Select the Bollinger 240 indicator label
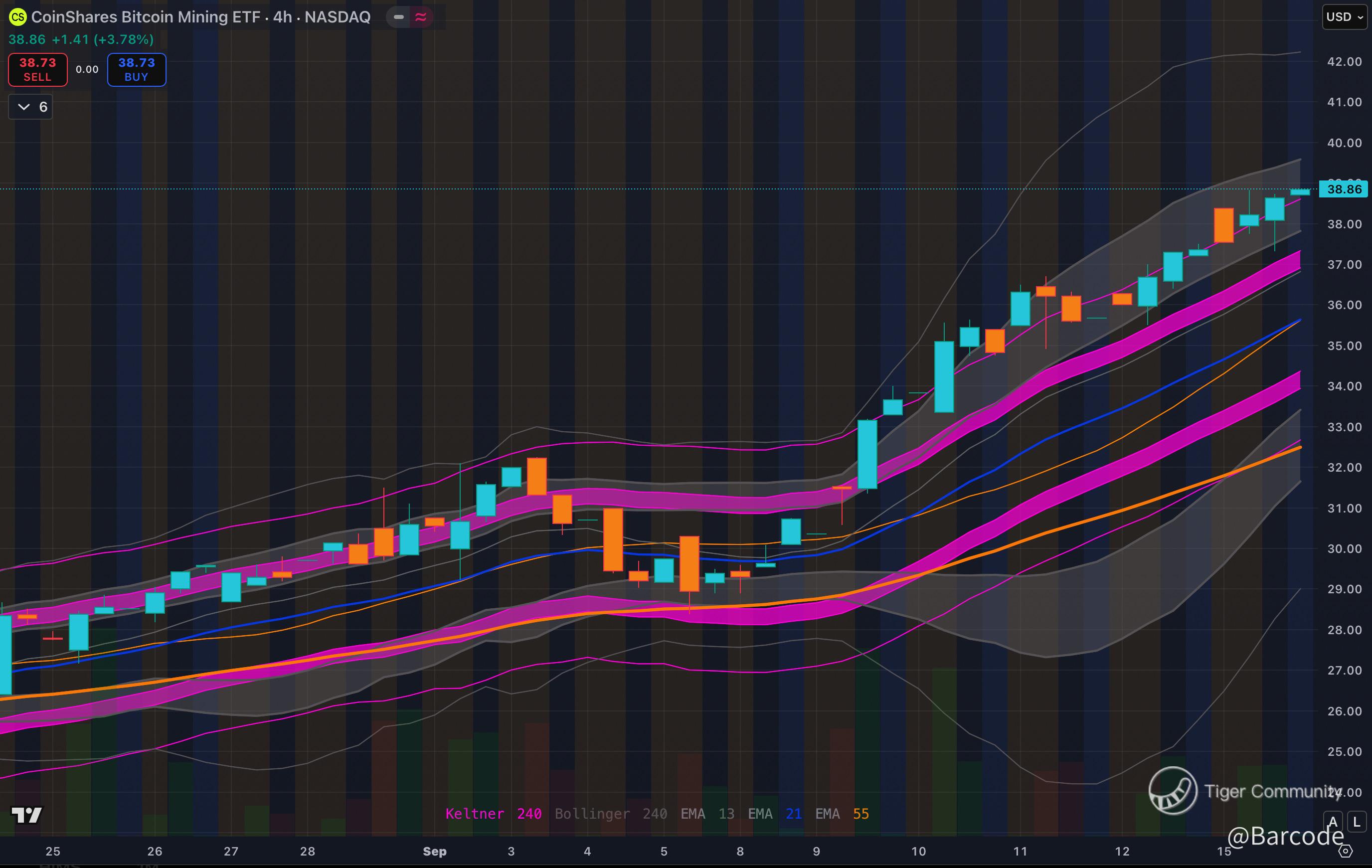The height and width of the screenshot is (868, 1372). pos(611,814)
